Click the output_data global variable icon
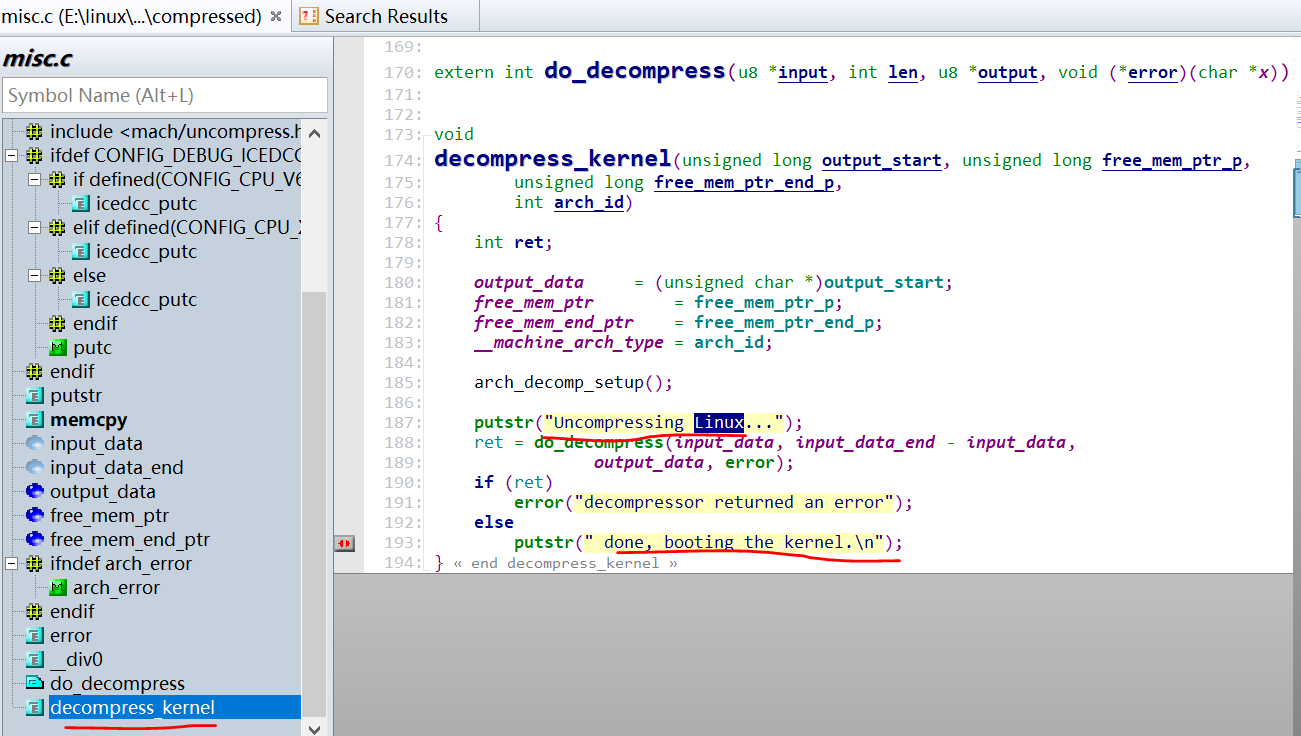The height and width of the screenshot is (736, 1301). pos(35,492)
